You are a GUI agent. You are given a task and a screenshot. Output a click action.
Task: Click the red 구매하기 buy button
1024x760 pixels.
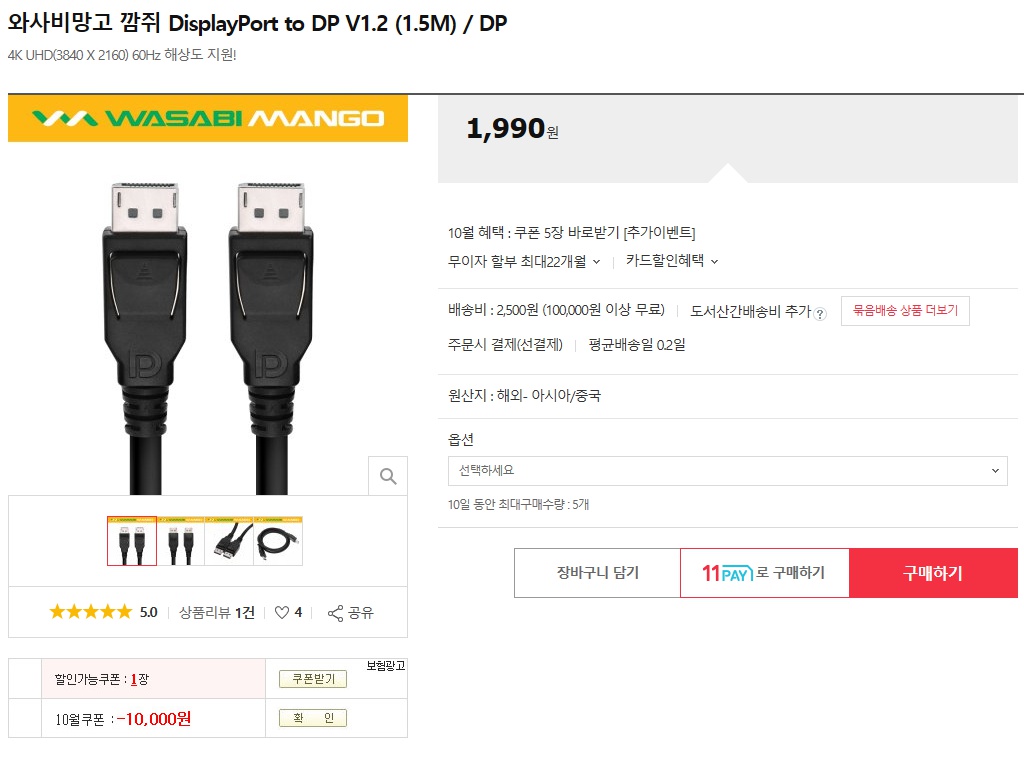coord(933,573)
